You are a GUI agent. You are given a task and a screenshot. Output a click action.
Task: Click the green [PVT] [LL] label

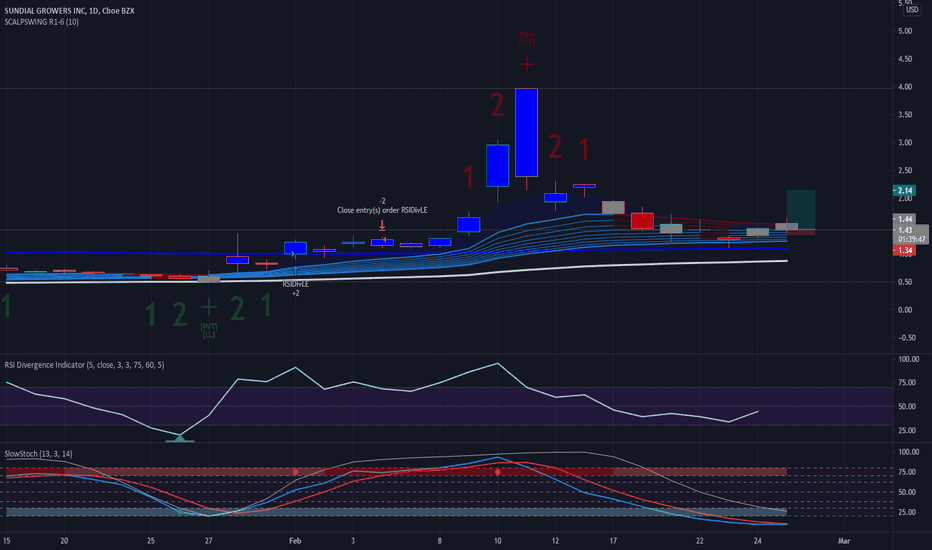point(209,331)
